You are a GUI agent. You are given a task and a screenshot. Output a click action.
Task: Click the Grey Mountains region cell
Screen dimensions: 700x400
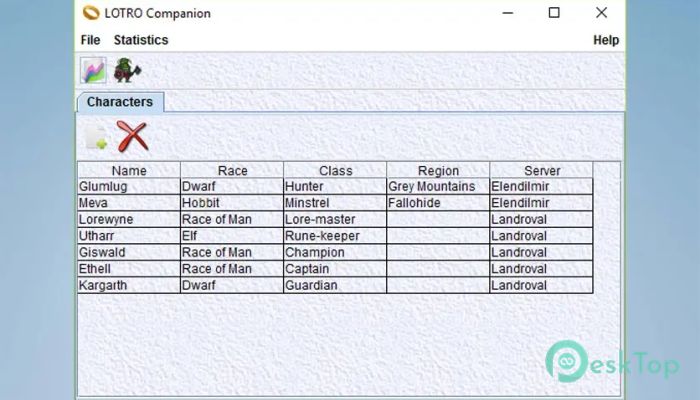pos(438,187)
